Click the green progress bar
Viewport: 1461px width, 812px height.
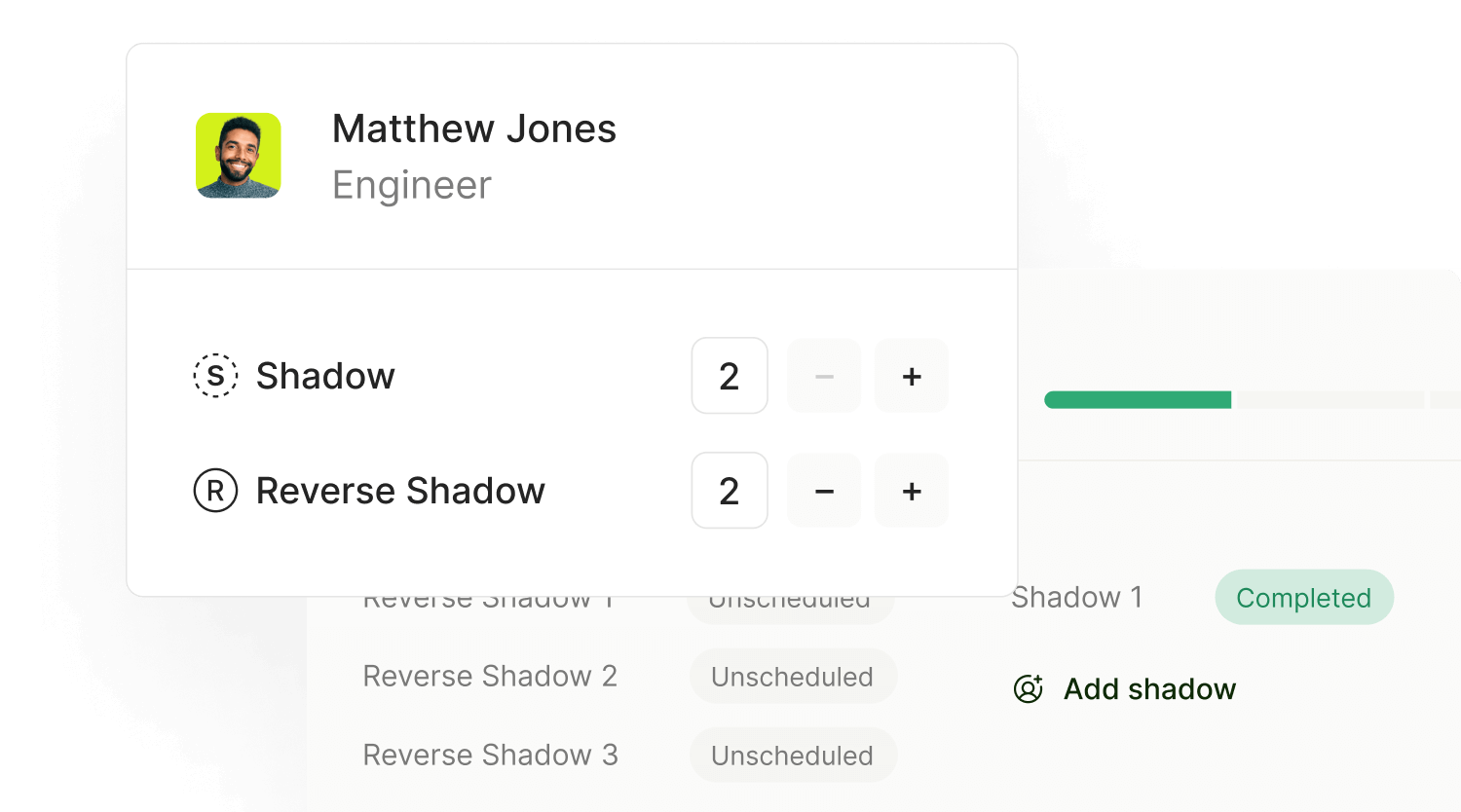point(1138,399)
